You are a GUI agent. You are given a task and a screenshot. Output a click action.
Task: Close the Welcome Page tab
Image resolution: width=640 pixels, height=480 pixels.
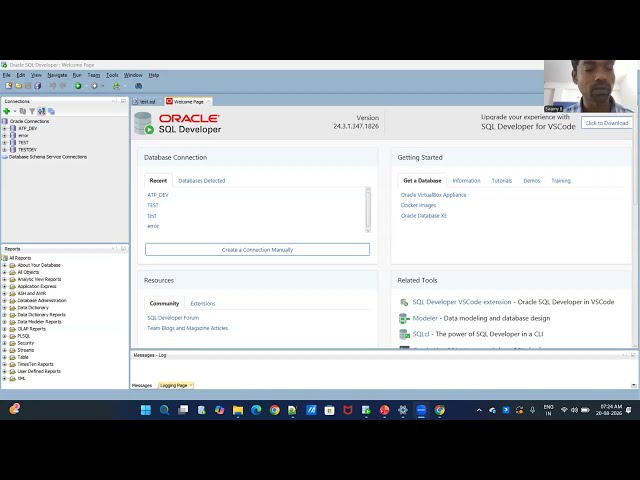pyautogui.click(x=208, y=102)
